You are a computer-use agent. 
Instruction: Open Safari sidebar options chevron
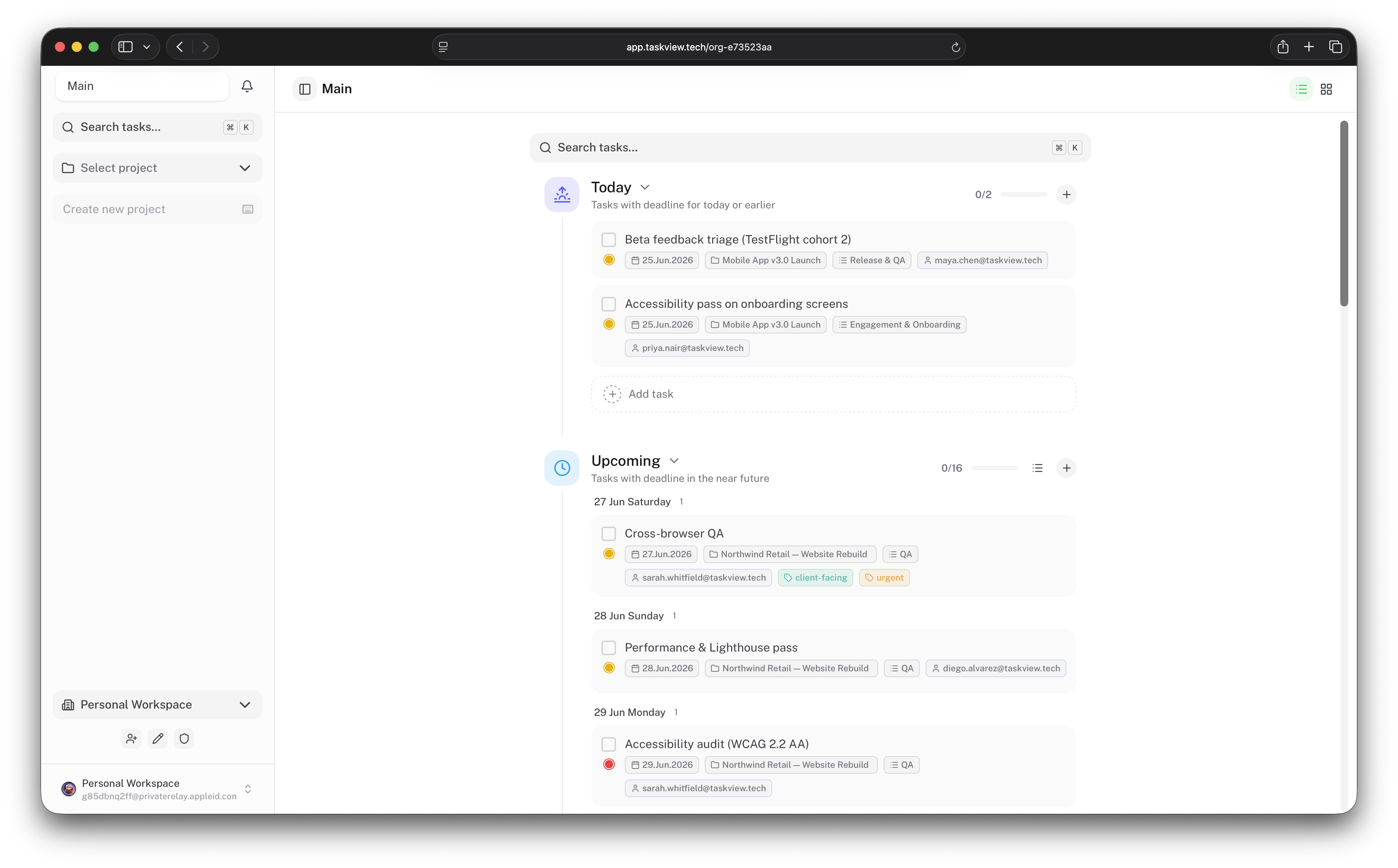[x=147, y=47]
